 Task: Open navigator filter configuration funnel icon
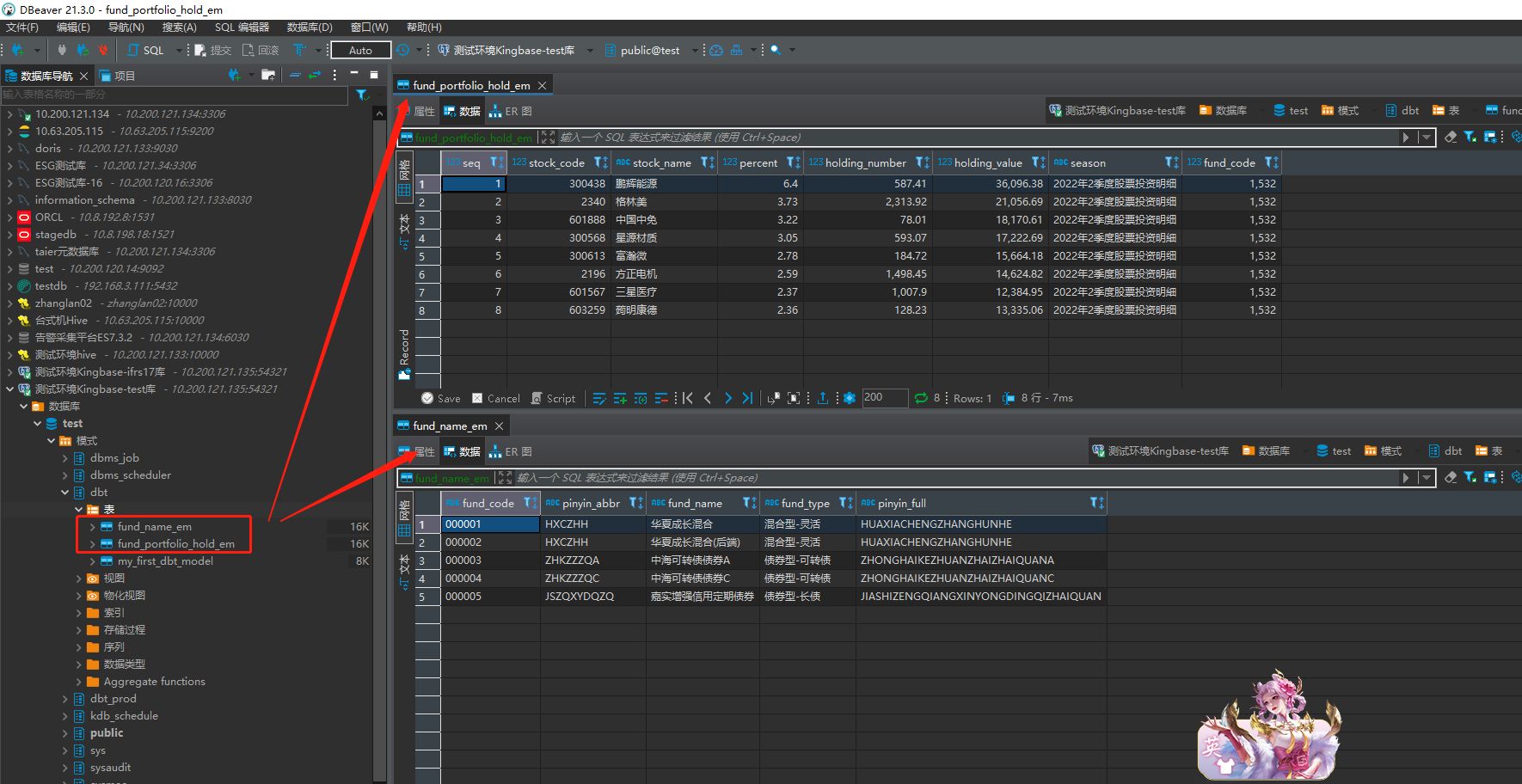(x=362, y=95)
